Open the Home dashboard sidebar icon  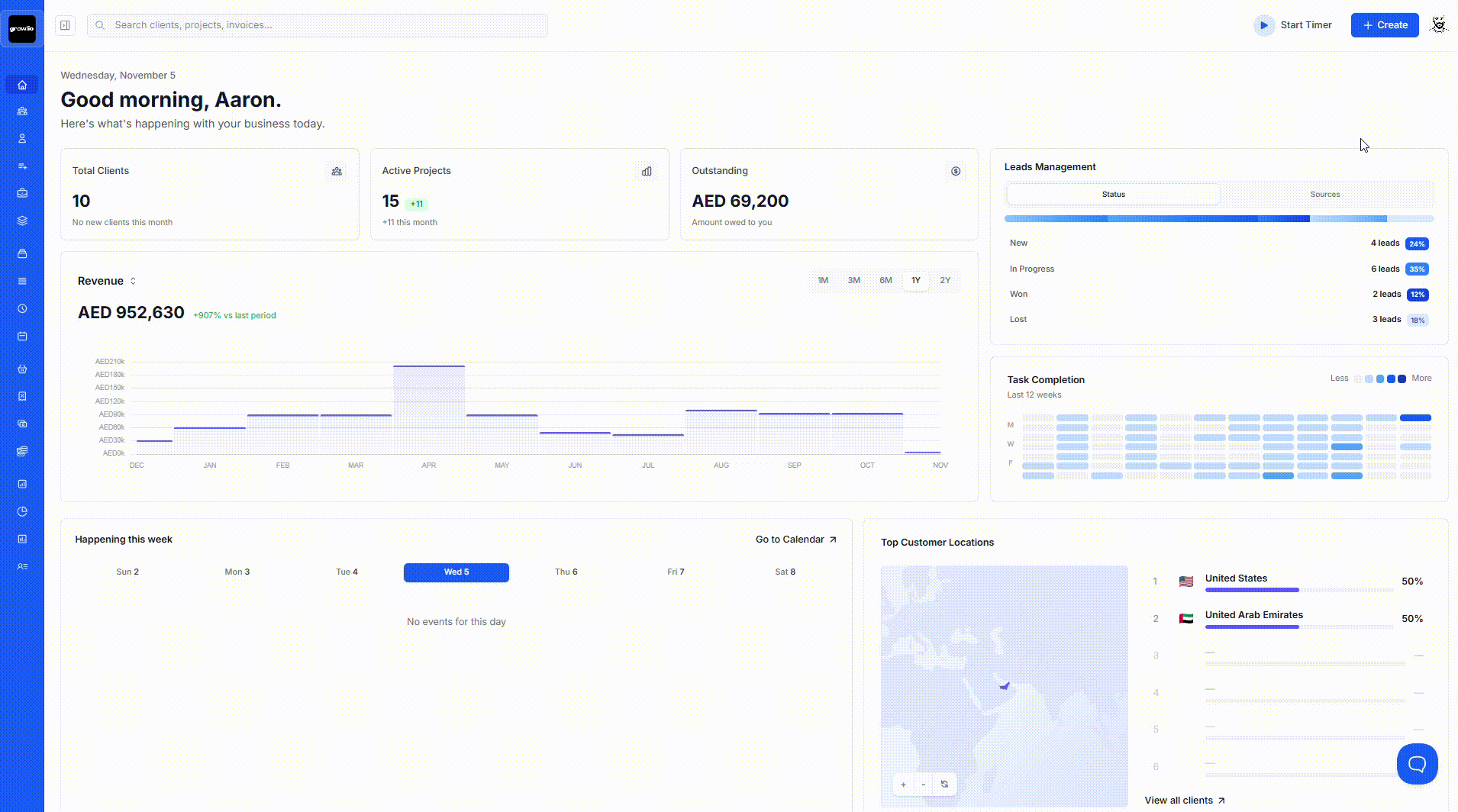[x=22, y=85]
